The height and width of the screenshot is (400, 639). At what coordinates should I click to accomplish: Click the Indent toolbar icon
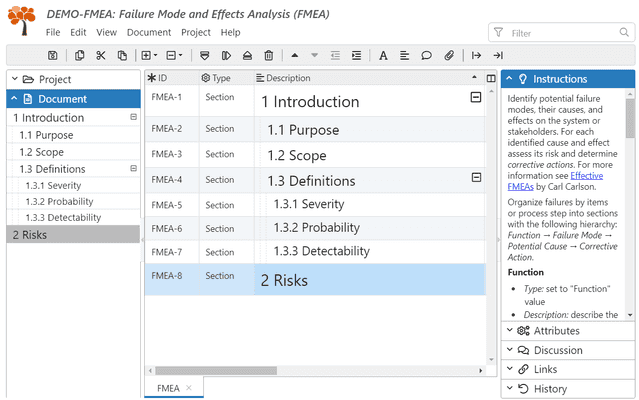click(356, 55)
